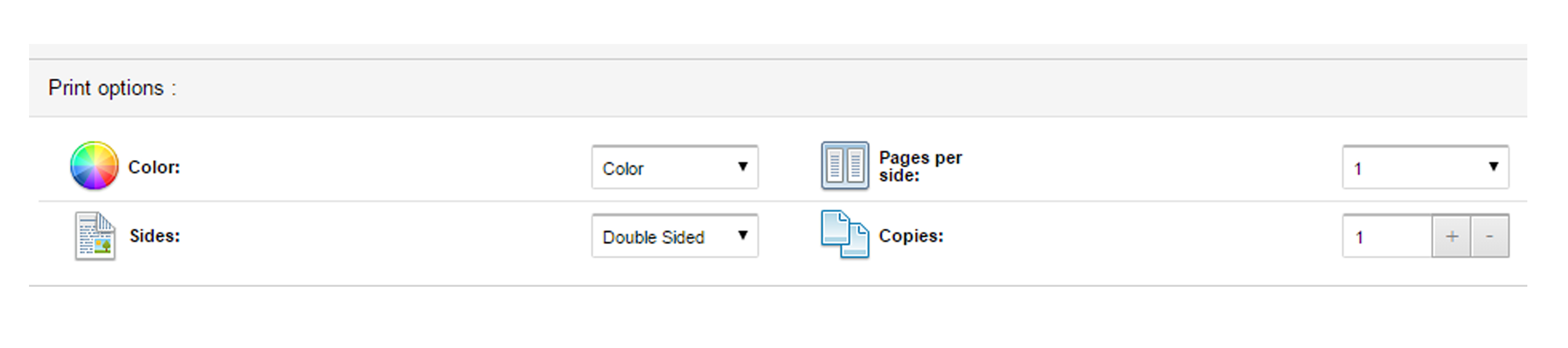Click the 'Pages per side:' label

click(x=920, y=167)
